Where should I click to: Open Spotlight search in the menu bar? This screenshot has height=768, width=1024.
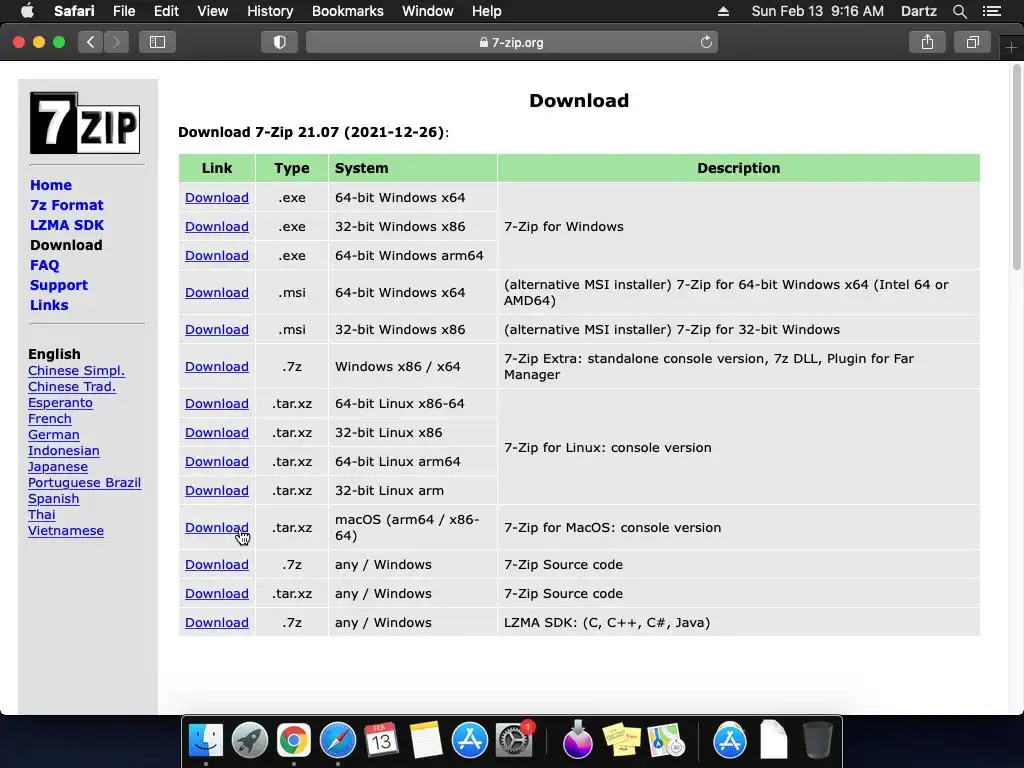[x=959, y=11]
